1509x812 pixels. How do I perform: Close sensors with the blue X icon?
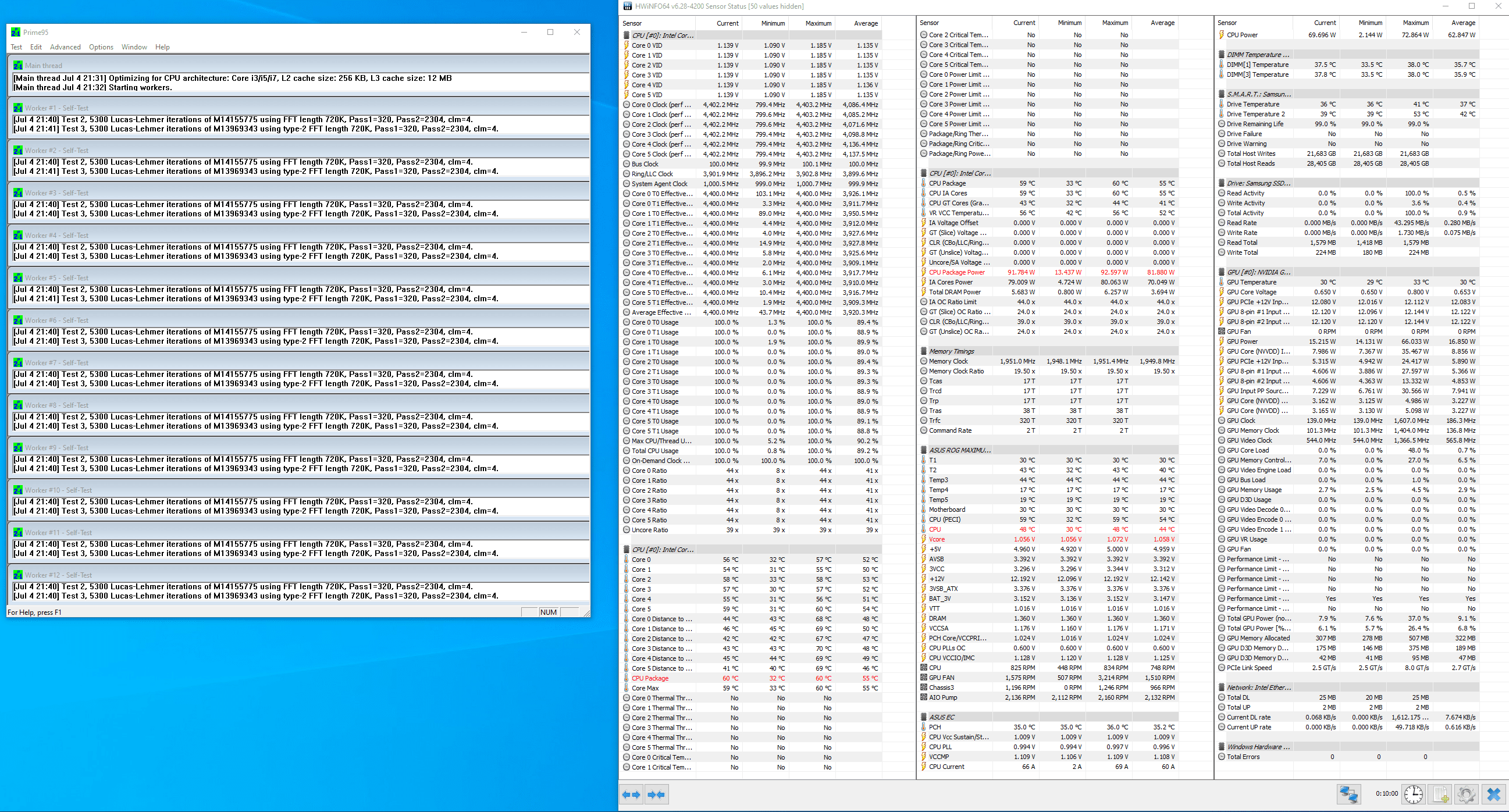coord(1494,795)
